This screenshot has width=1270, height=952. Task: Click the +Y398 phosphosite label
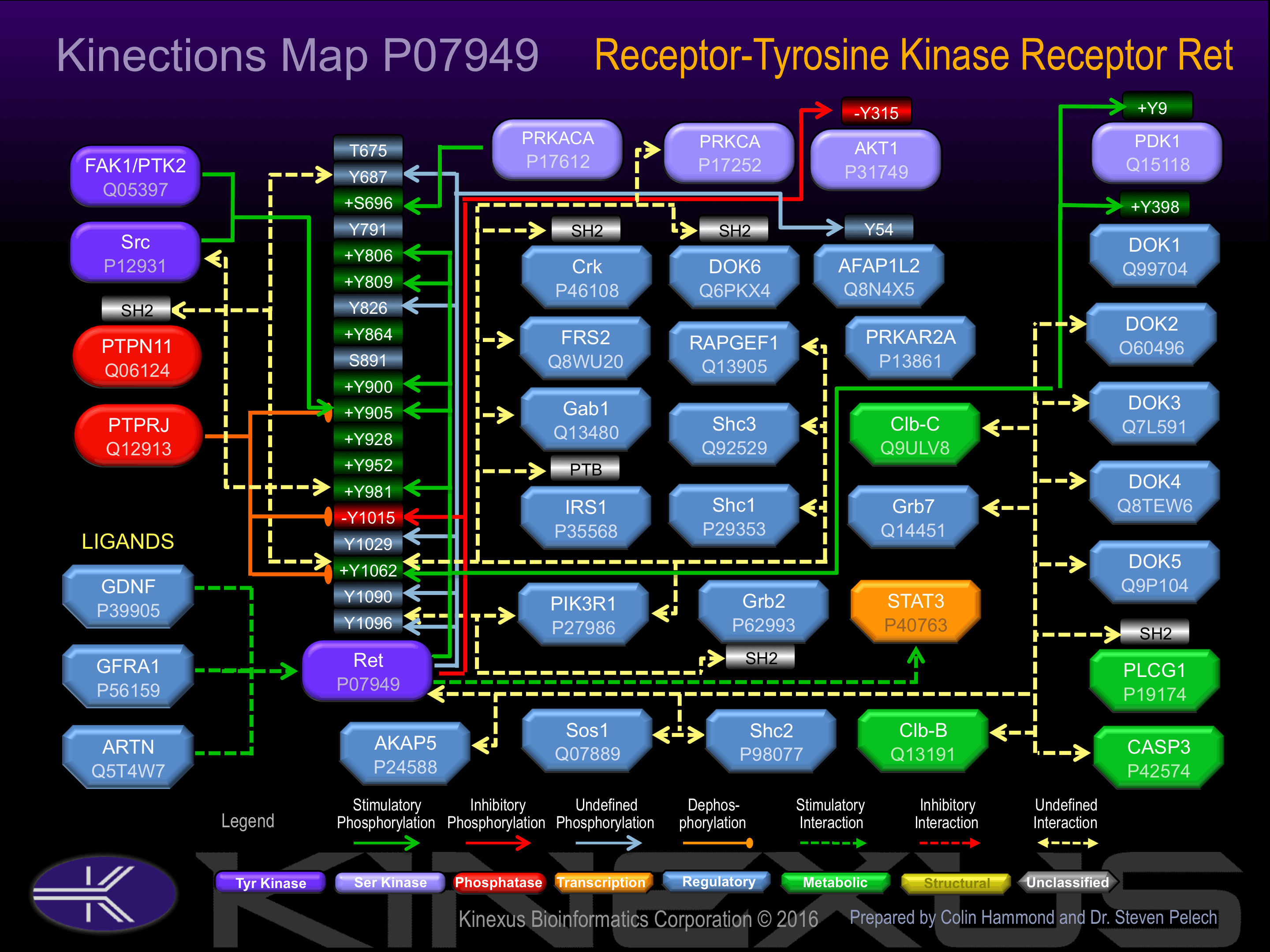[x=1154, y=206]
